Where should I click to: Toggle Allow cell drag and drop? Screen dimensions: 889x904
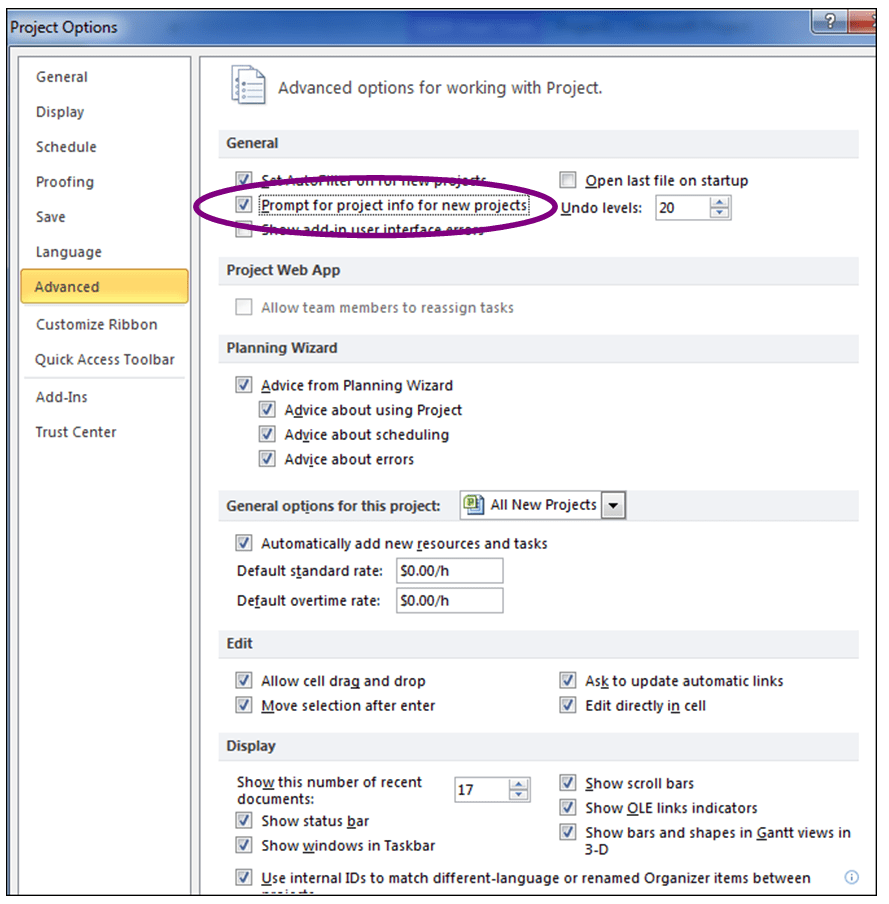point(244,680)
